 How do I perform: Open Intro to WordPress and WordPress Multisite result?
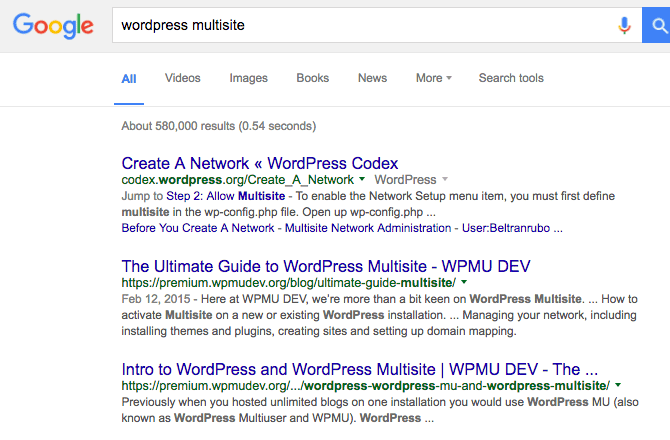coord(359,370)
